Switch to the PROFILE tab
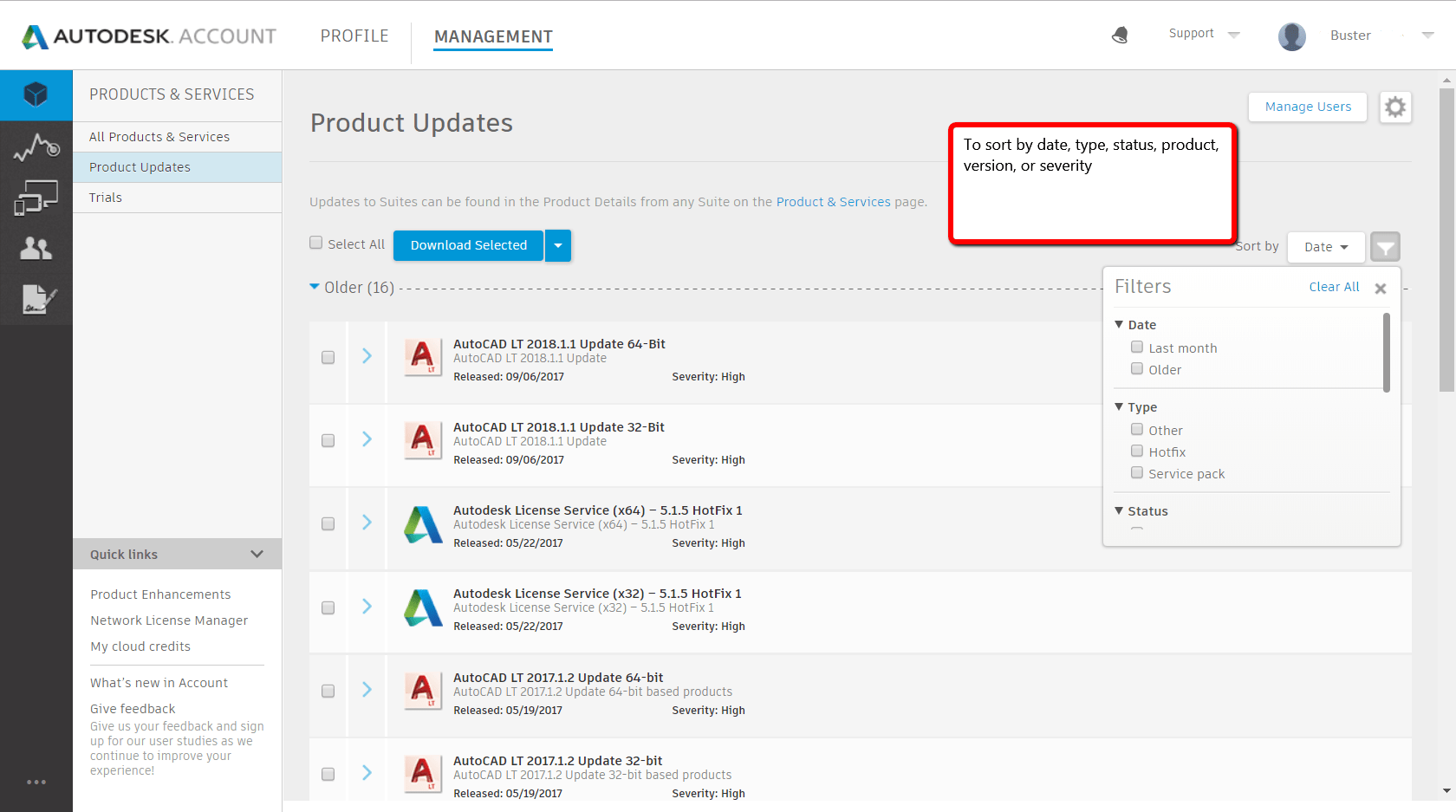 coord(354,36)
